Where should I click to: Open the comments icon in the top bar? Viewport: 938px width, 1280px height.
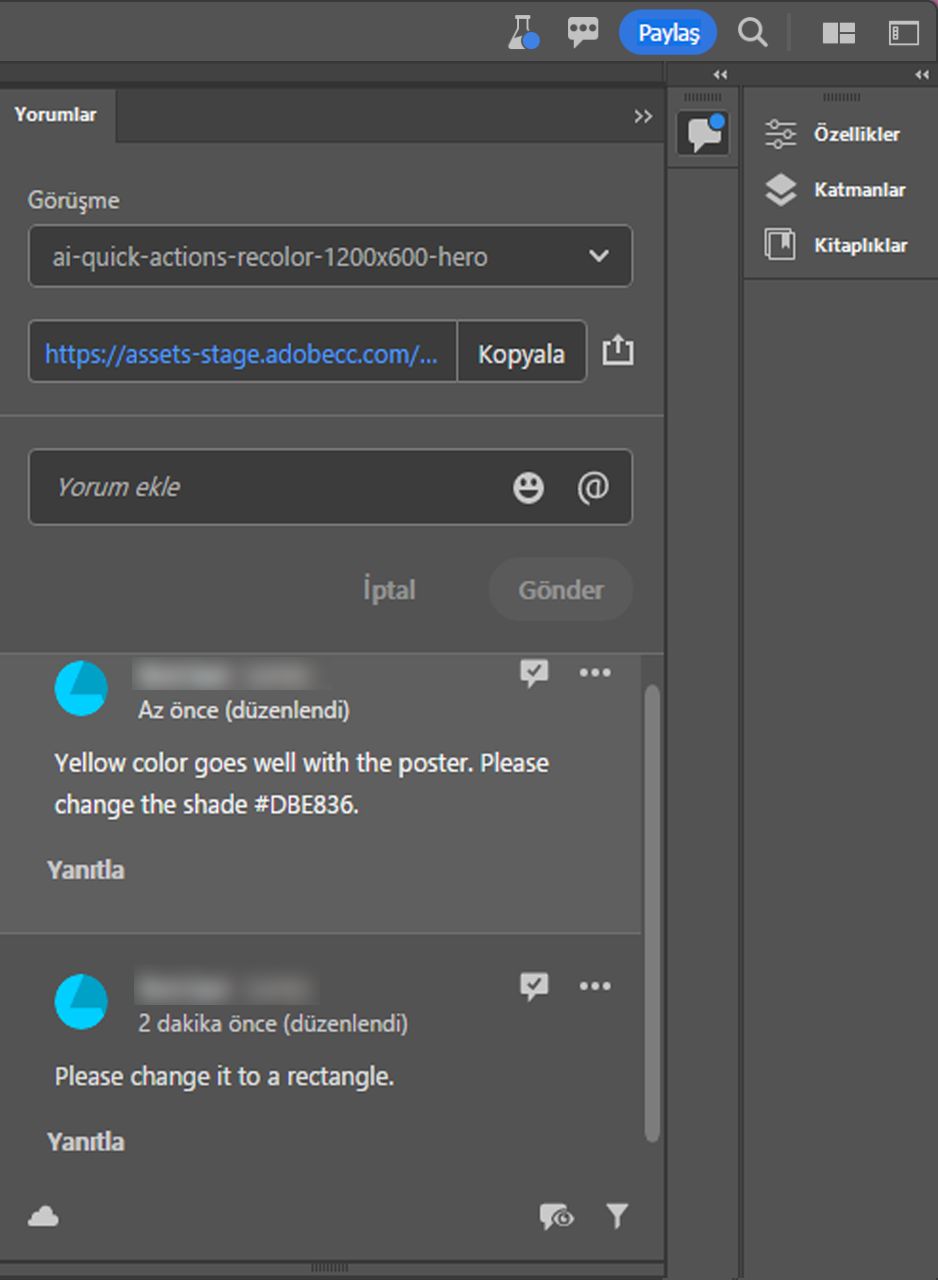tap(582, 32)
